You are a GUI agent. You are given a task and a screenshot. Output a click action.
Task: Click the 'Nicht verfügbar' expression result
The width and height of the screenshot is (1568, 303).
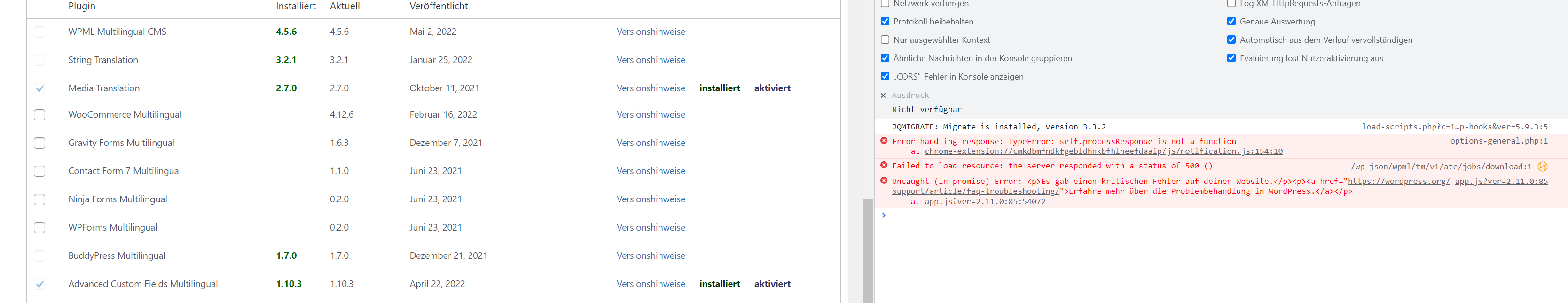tap(926, 109)
